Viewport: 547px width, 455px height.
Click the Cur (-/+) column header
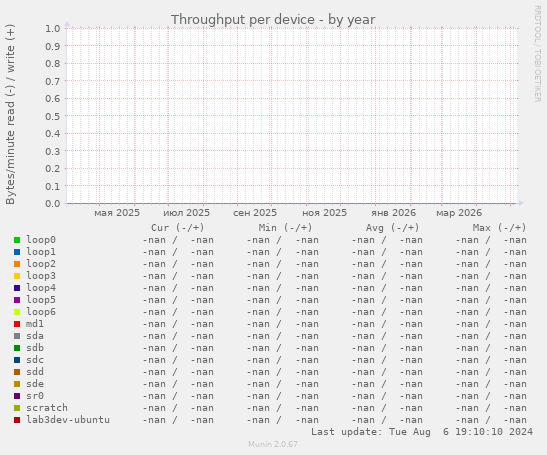click(178, 228)
